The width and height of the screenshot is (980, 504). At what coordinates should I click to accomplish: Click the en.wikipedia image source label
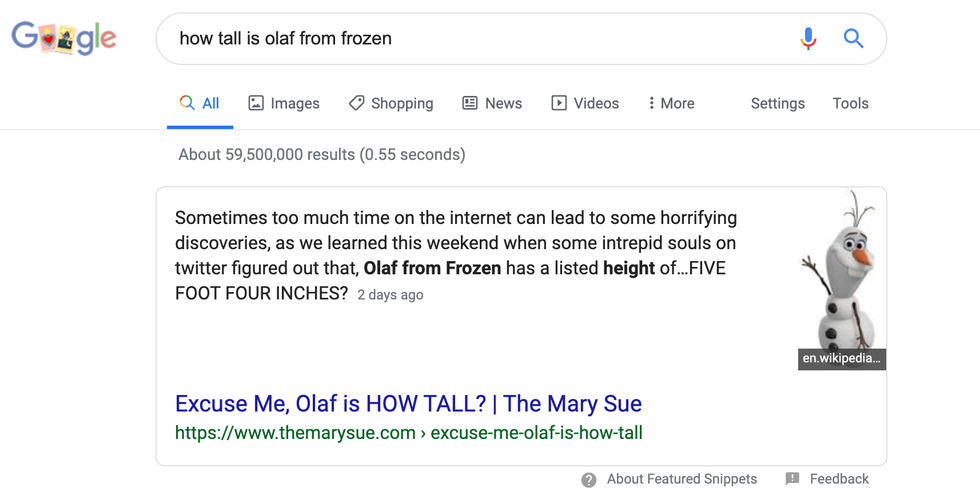point(841,358)
